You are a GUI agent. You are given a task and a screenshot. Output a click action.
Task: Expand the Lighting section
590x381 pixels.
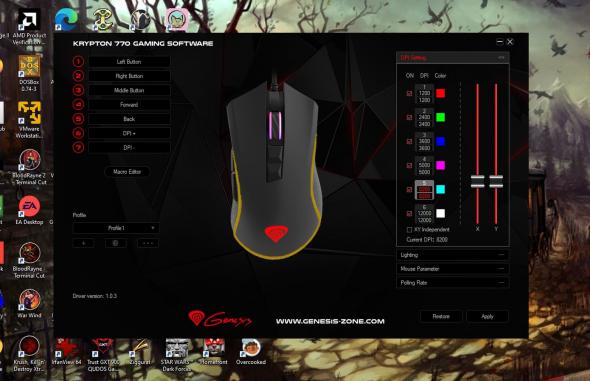point(453,255)
